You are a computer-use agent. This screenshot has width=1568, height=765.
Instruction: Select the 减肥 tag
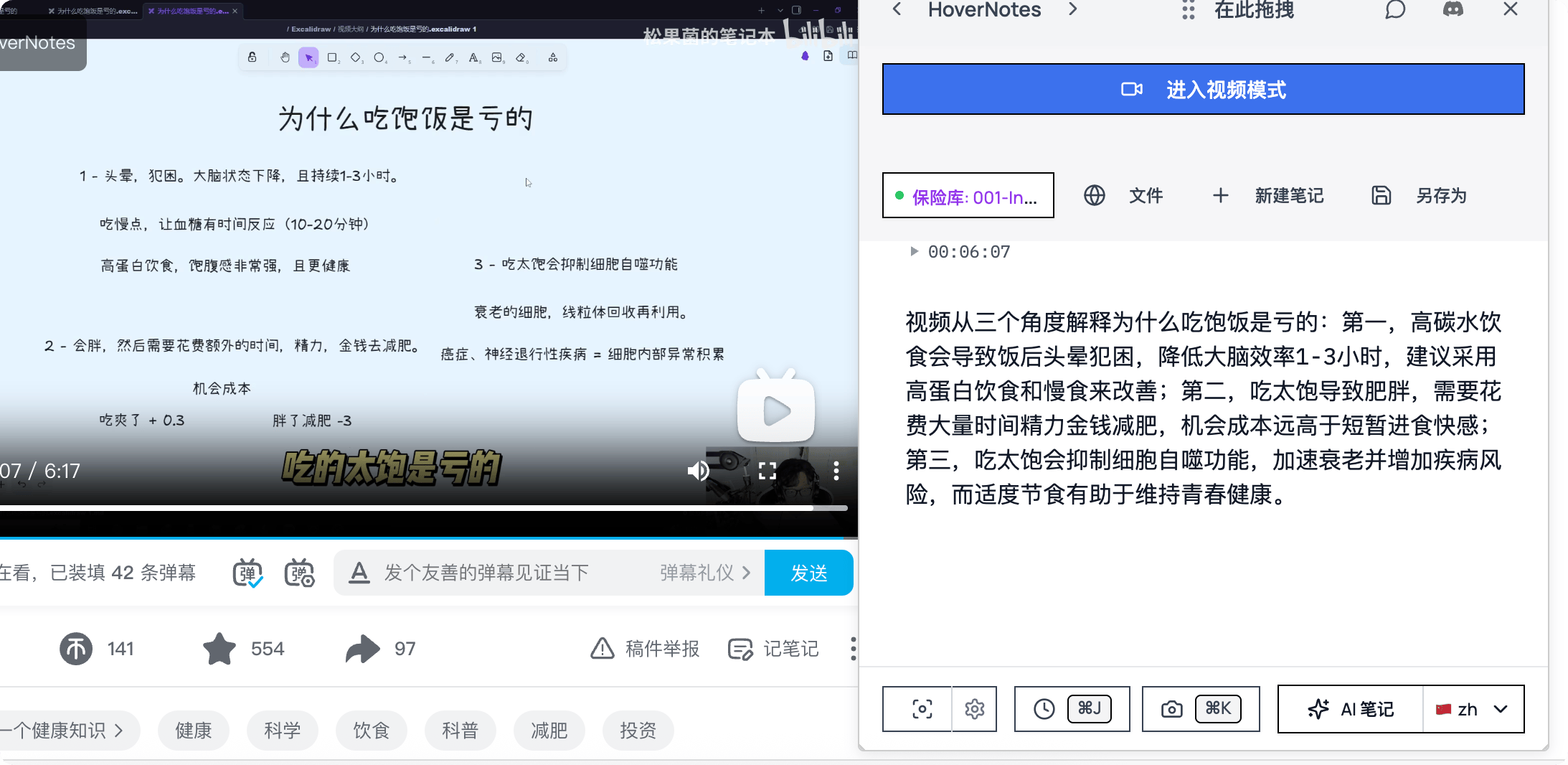pyautogui.click(x=549, y=731)
